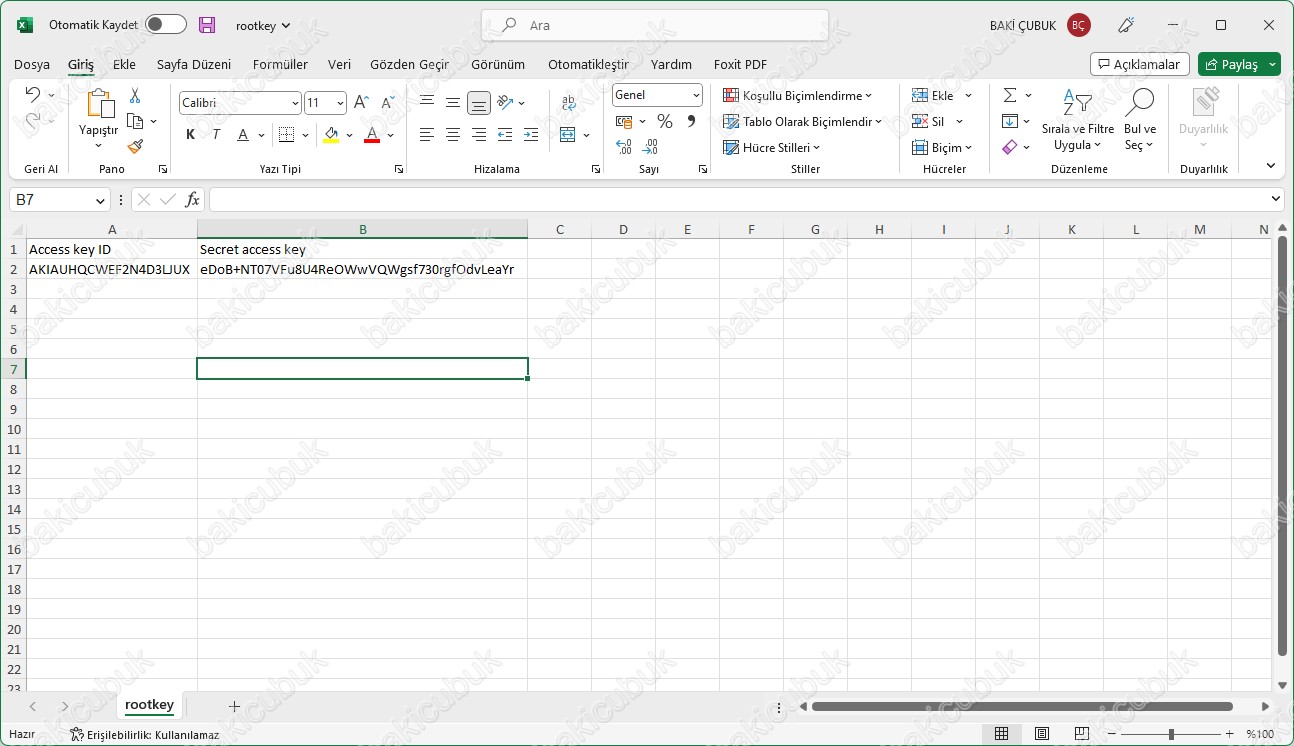Open the Formüller tab
The height and width of the screenshot is (746, 1294).
[x=280, y=64]
